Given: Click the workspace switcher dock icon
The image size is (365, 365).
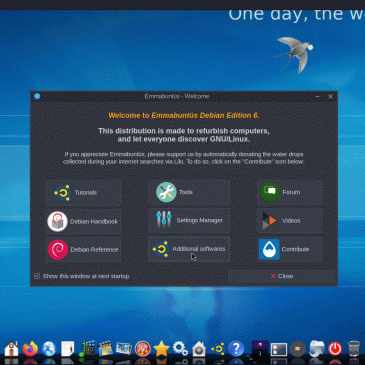Looking at the screenshot, I should click(x=279, y=349).
